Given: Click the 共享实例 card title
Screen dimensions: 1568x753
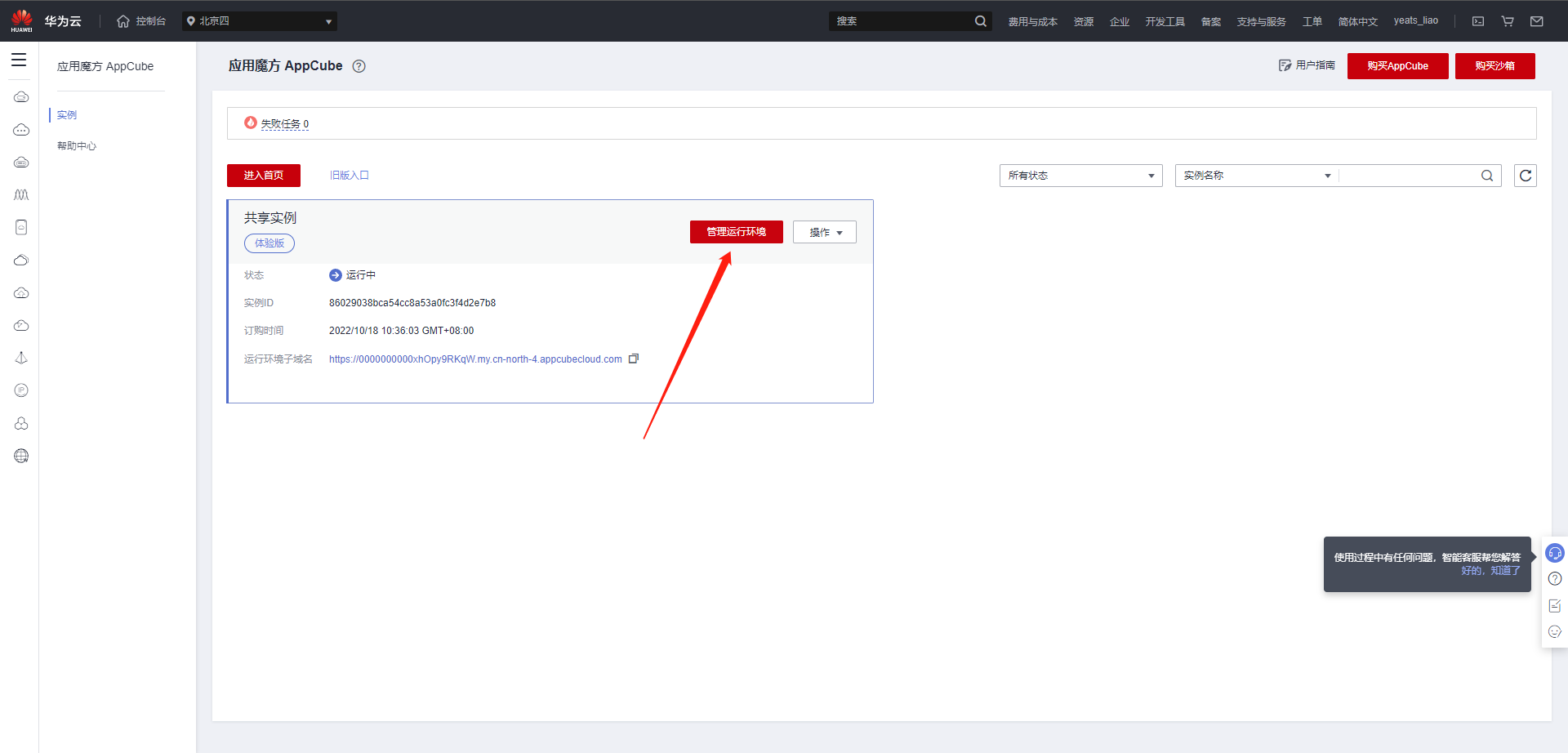Looking at the screenshot, I should 270,218.
